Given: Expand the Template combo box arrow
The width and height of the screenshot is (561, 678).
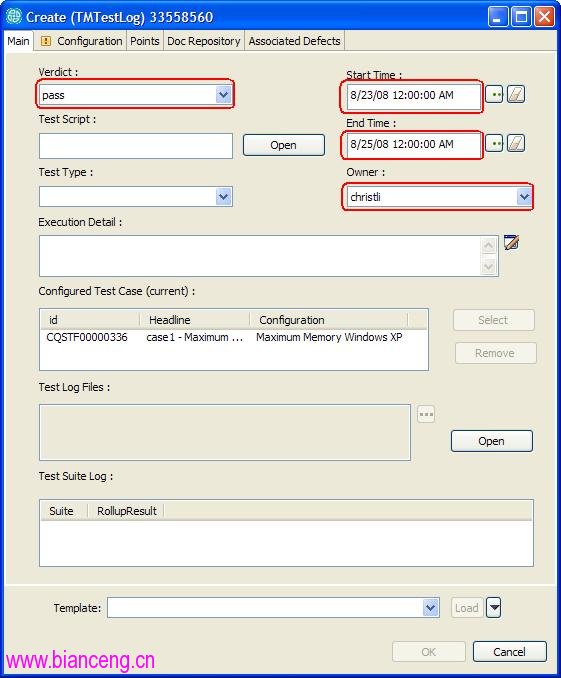Looking at the screenshot, I should click(430, 608).
